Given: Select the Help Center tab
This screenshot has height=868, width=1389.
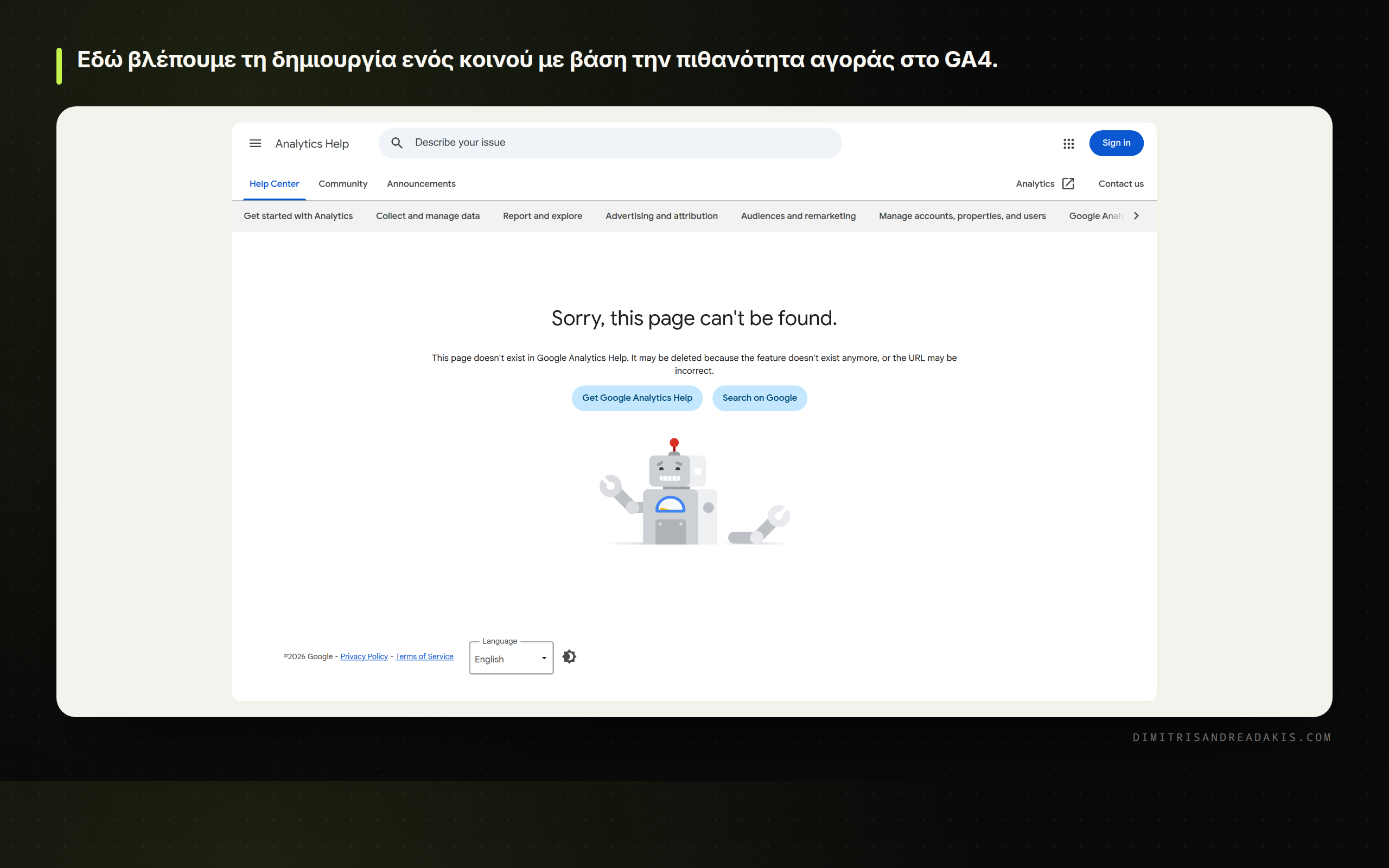Looking at the screenshot, I should [275, 184].
